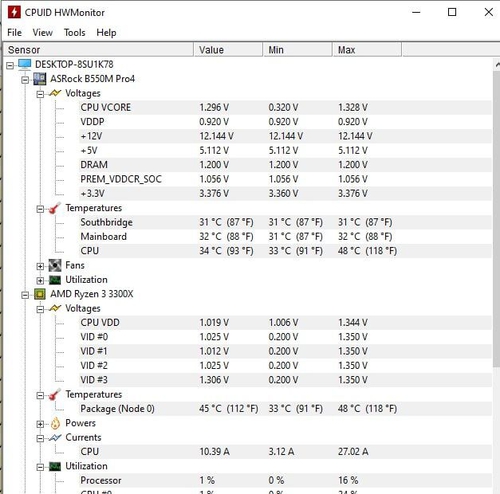This screenshot has width=500, height=494.
Task: Minimize the HWMonitor window
Action: pos(416,12)
